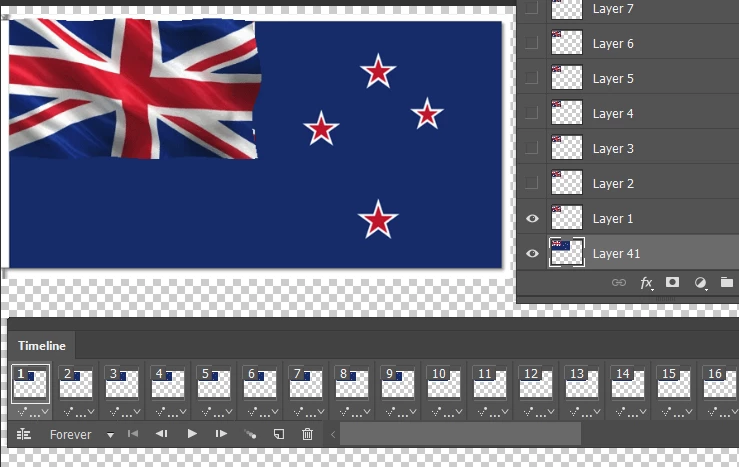Show Layer 3 visibility box
Image resolution: width=739 pixels, height=467 pixels.
point(531,147)
